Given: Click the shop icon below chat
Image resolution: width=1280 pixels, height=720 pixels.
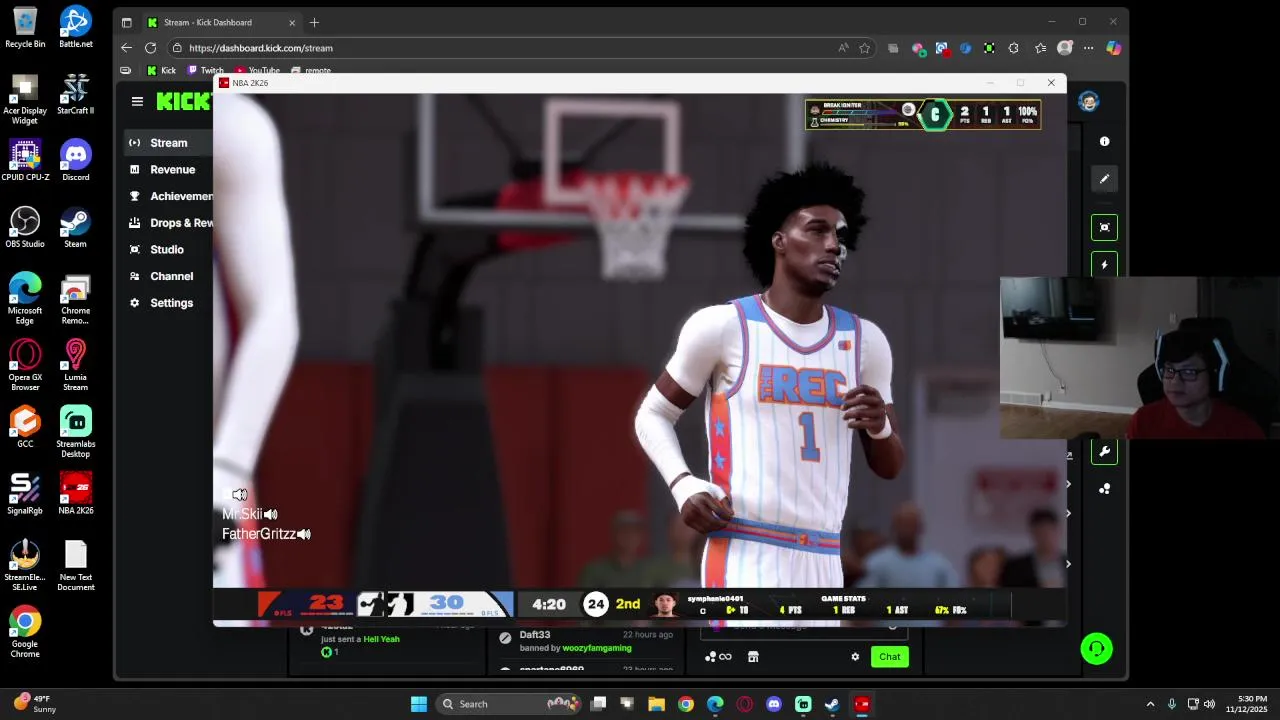Looking at the screenshot, I should click(753, 657).
